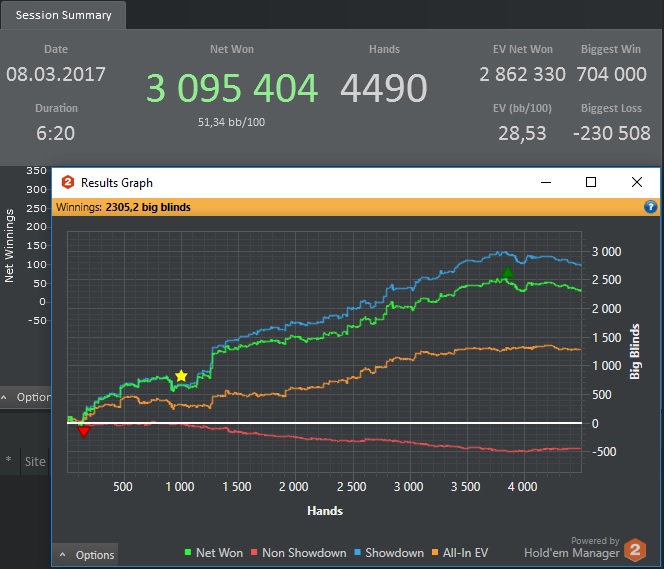Image resolution: width=664 pixels, height=569 pixels.
Task: Click the date 08.03.2017
Action: (56, 74)
